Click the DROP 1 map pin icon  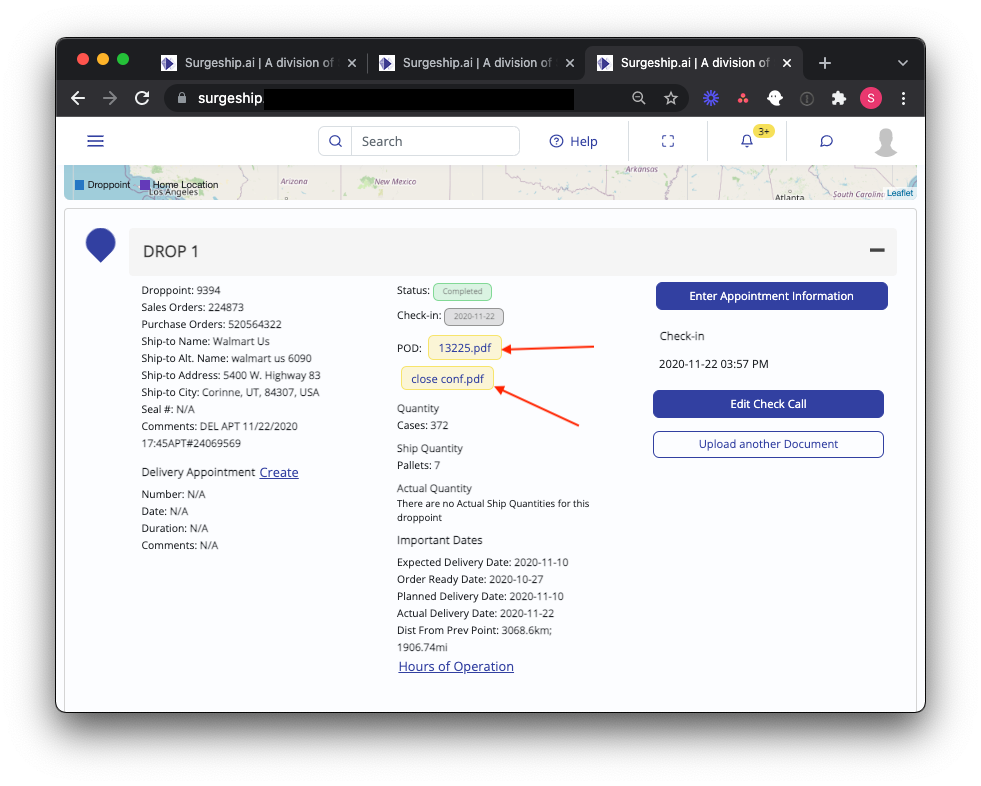tap(100, 244)
